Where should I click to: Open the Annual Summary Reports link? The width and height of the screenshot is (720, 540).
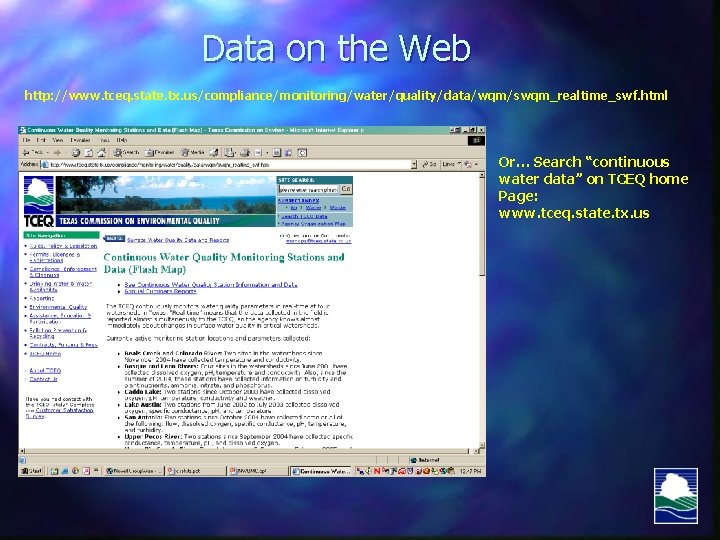pos(160,291)
